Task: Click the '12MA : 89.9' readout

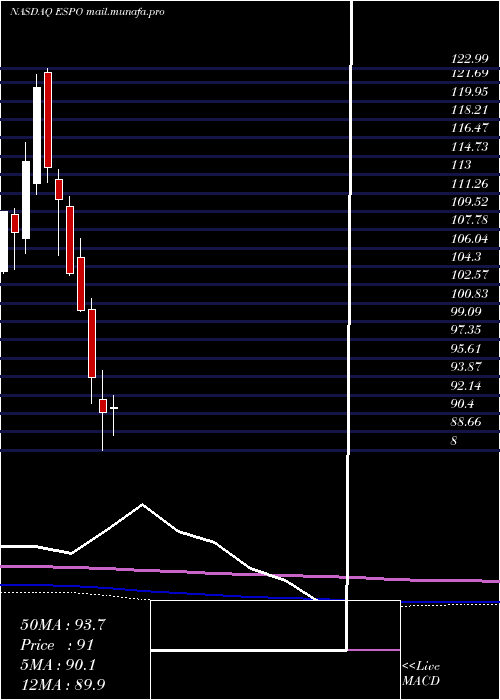Action: coord(63,685)
